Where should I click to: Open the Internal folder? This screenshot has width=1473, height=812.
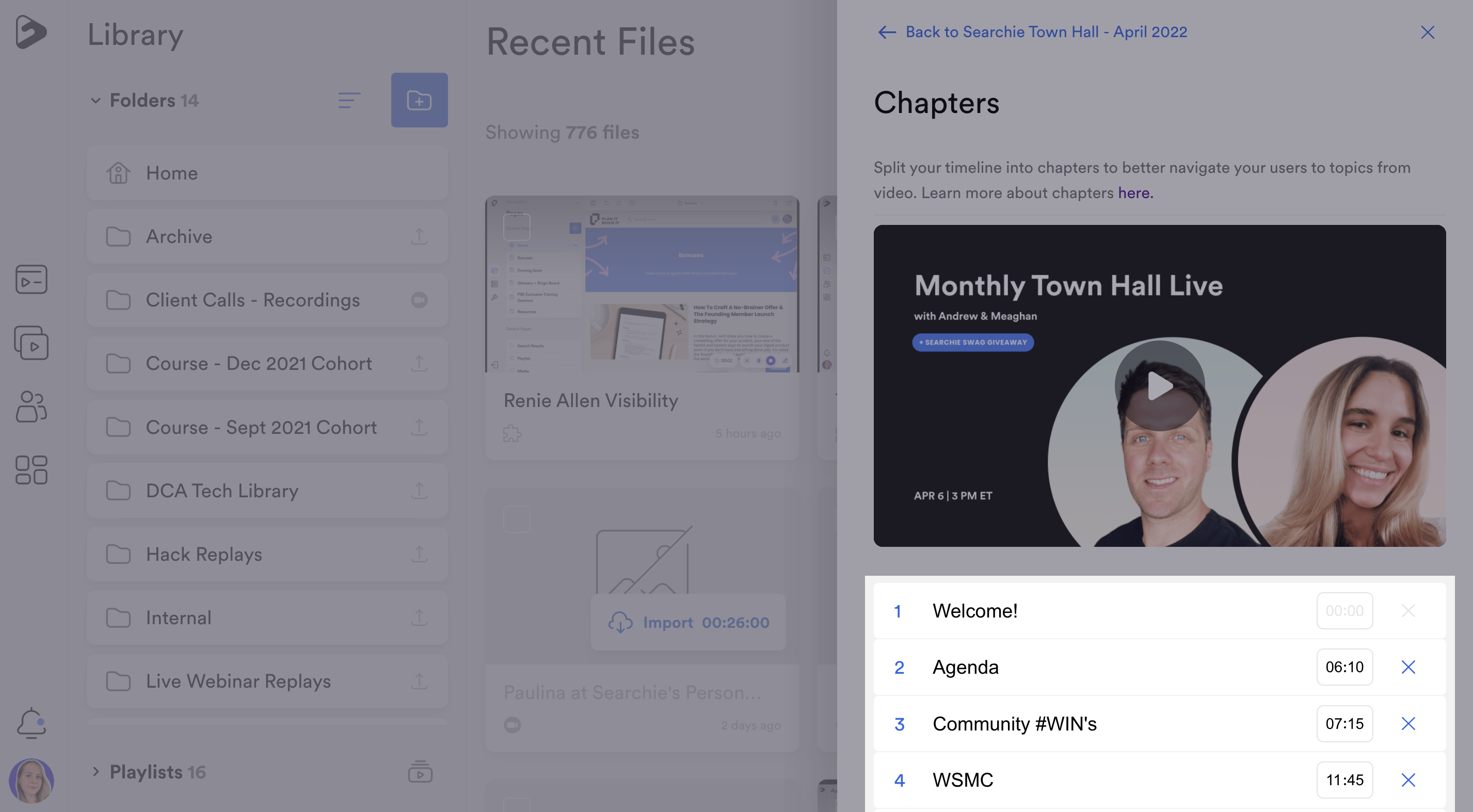click(267, 617)
